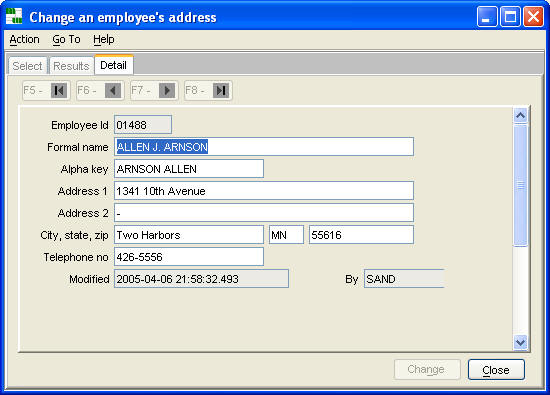Click the scrollbar down arrow
The width and height of the screenshot is (550, 395).
pos(521,342)
